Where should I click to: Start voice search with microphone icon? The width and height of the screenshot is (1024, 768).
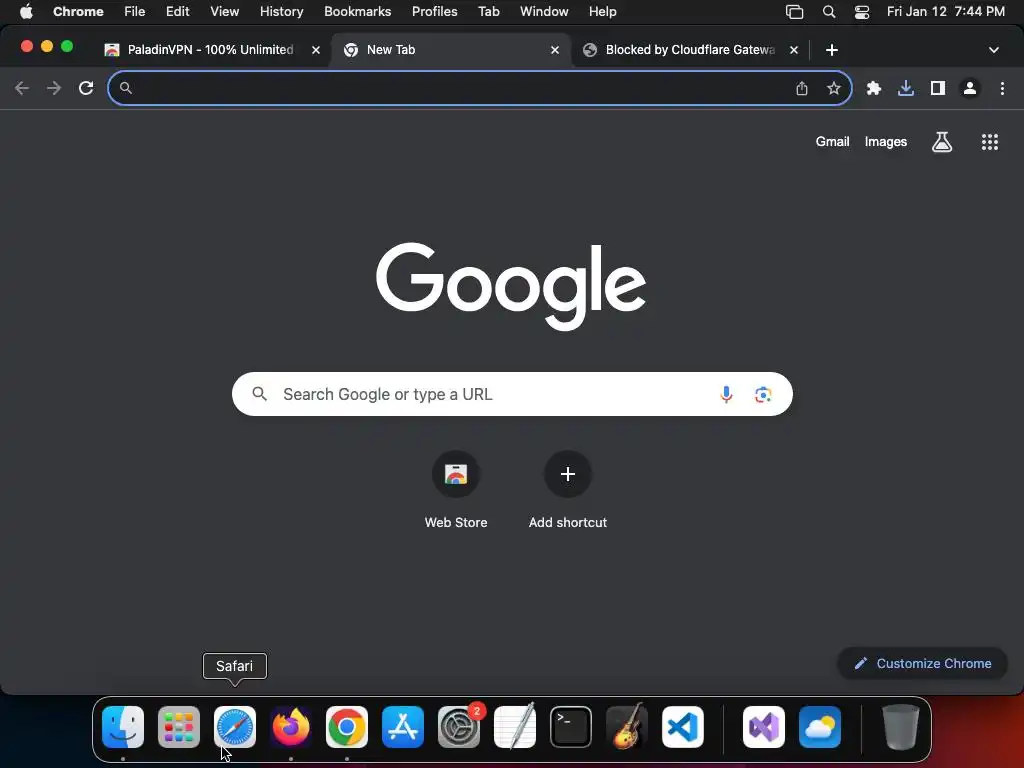(726, 394)
